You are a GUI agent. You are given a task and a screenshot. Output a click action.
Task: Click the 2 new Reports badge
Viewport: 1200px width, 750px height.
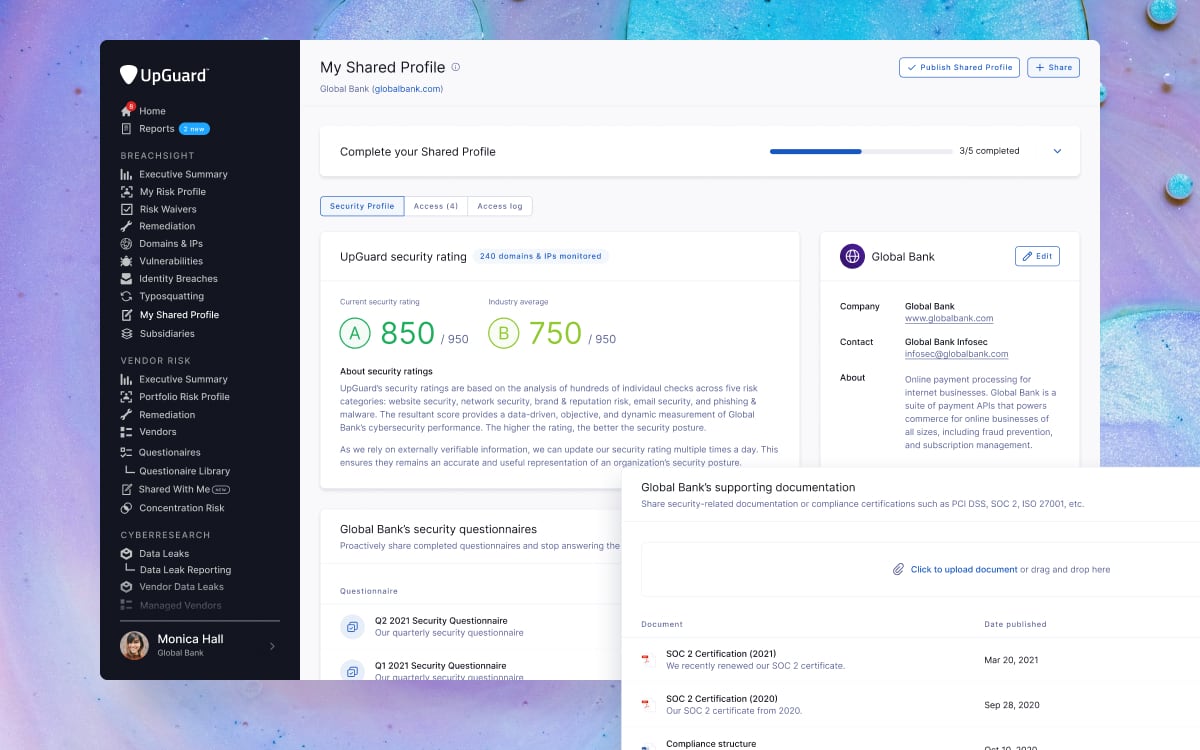tap(194, 129)
